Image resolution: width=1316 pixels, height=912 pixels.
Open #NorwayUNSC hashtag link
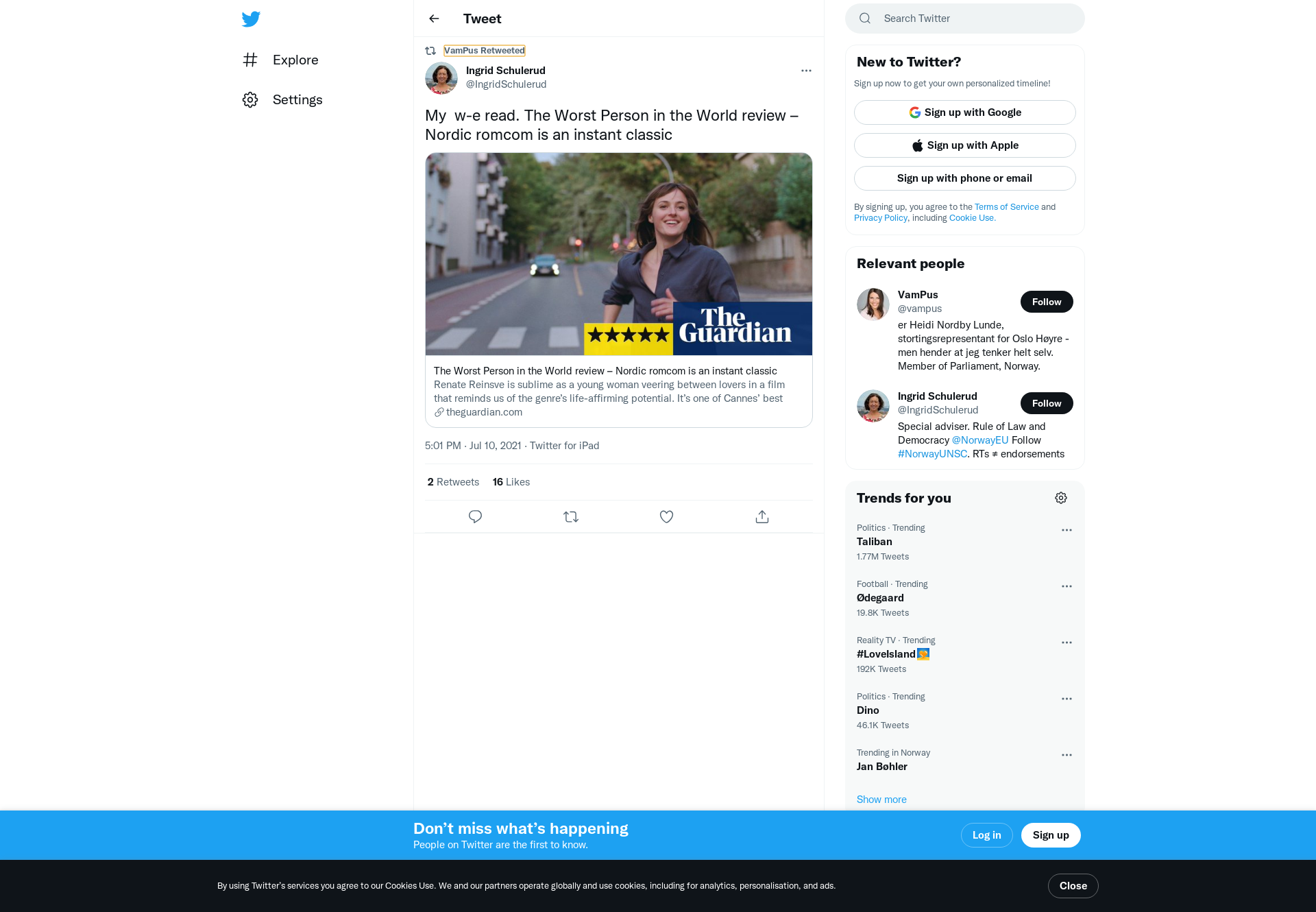tap(932, 454)
